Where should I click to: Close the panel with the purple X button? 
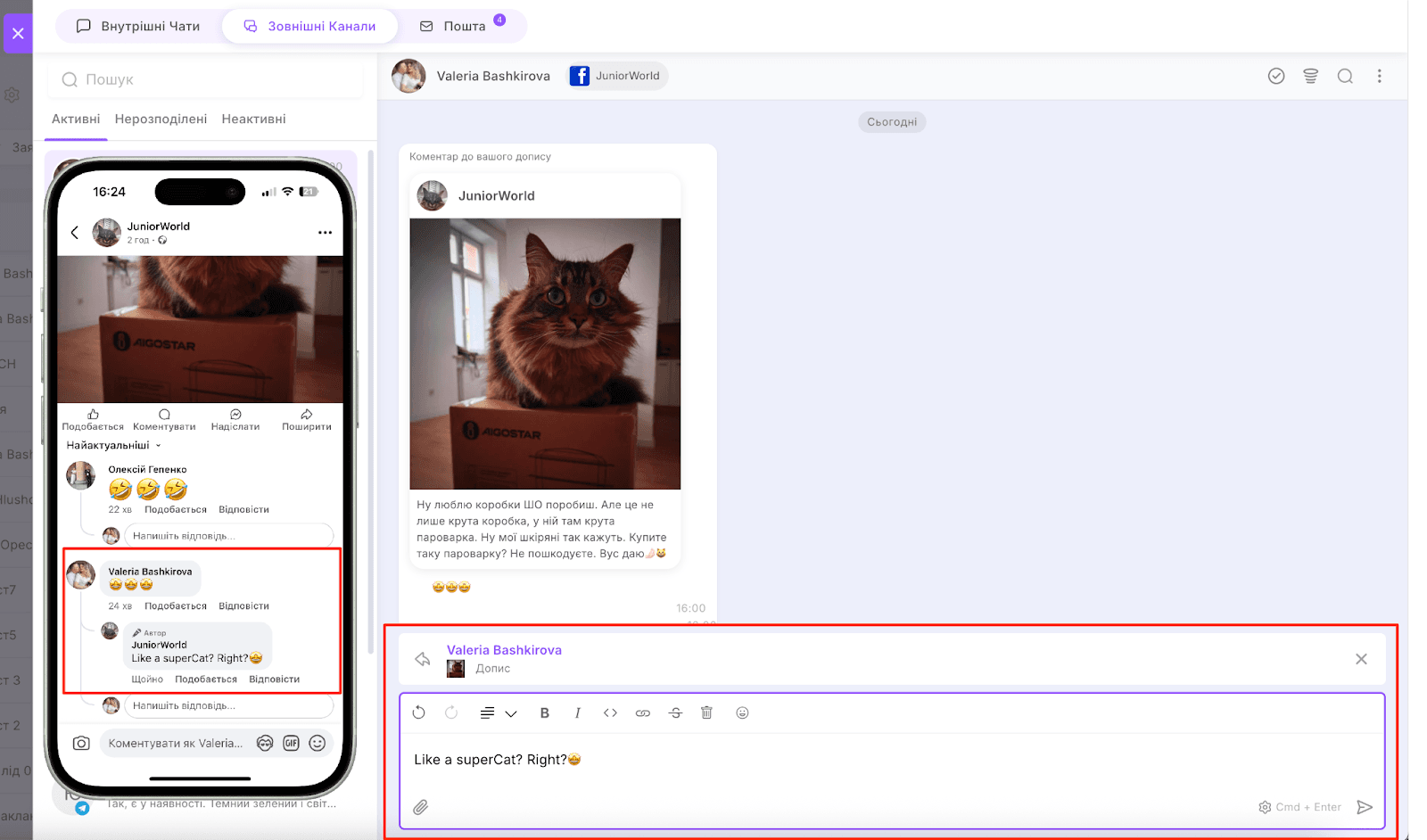pos(18,35)
